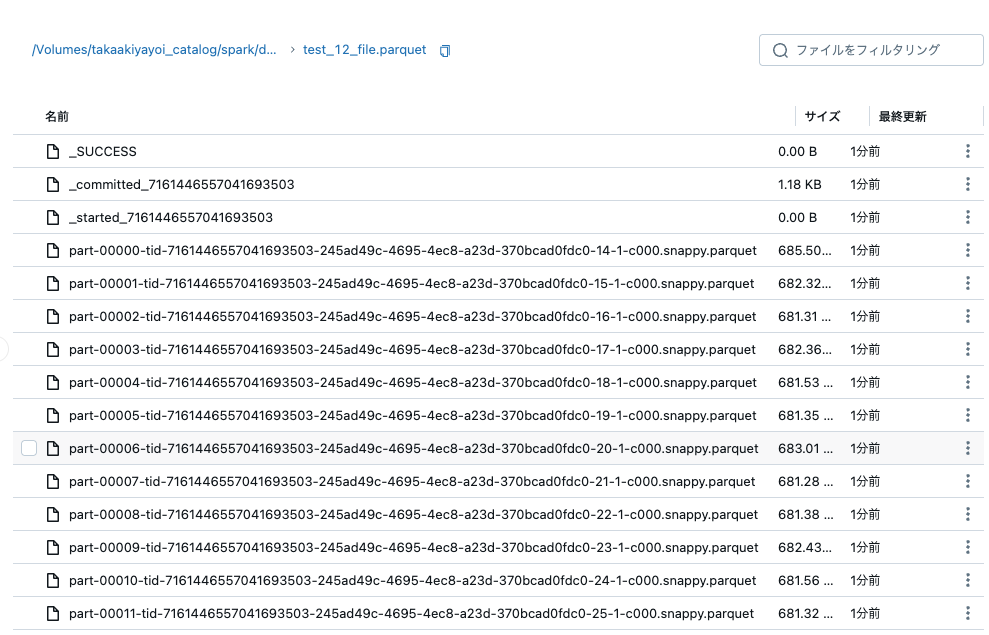Viewport: 989px width, 635px height.
Task: Sort by the 最終更新 column header
Action: coord(903,117)
